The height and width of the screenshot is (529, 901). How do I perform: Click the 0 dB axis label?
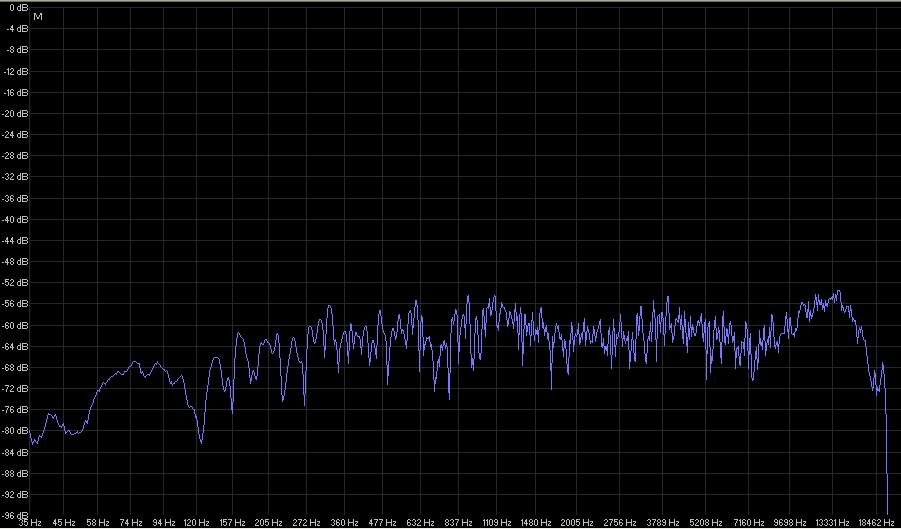click(18, 8)
